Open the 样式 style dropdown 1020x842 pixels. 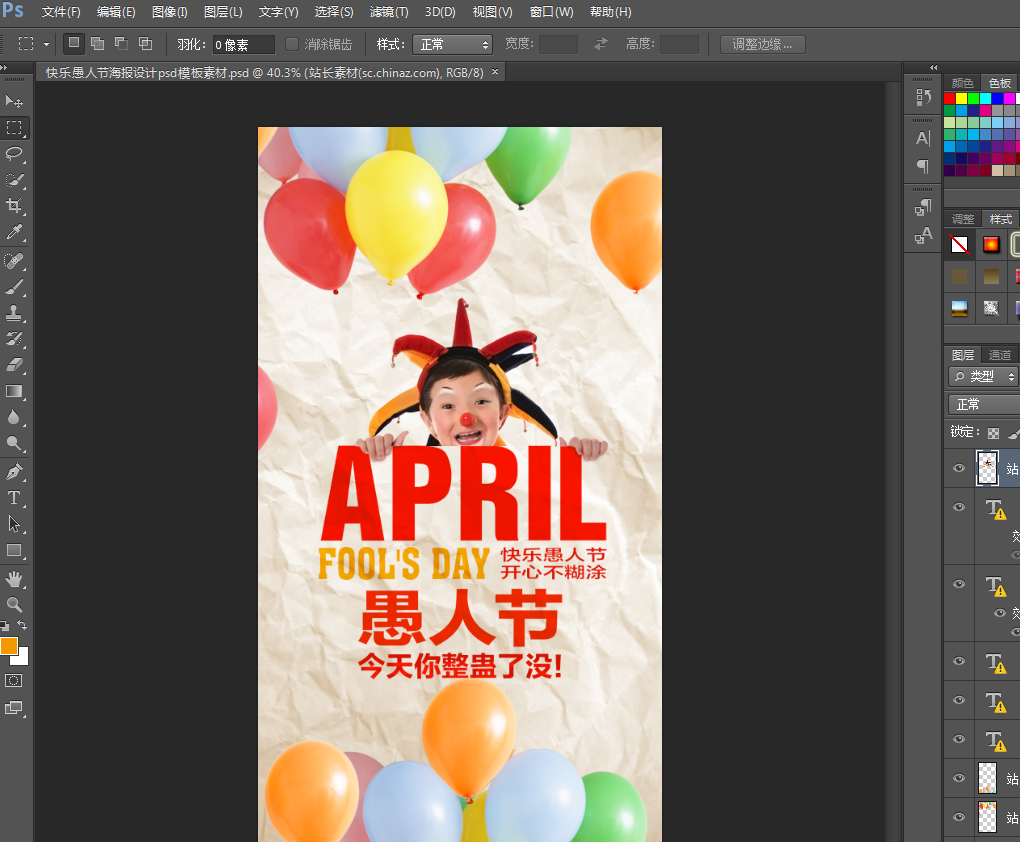pos(452,44)
